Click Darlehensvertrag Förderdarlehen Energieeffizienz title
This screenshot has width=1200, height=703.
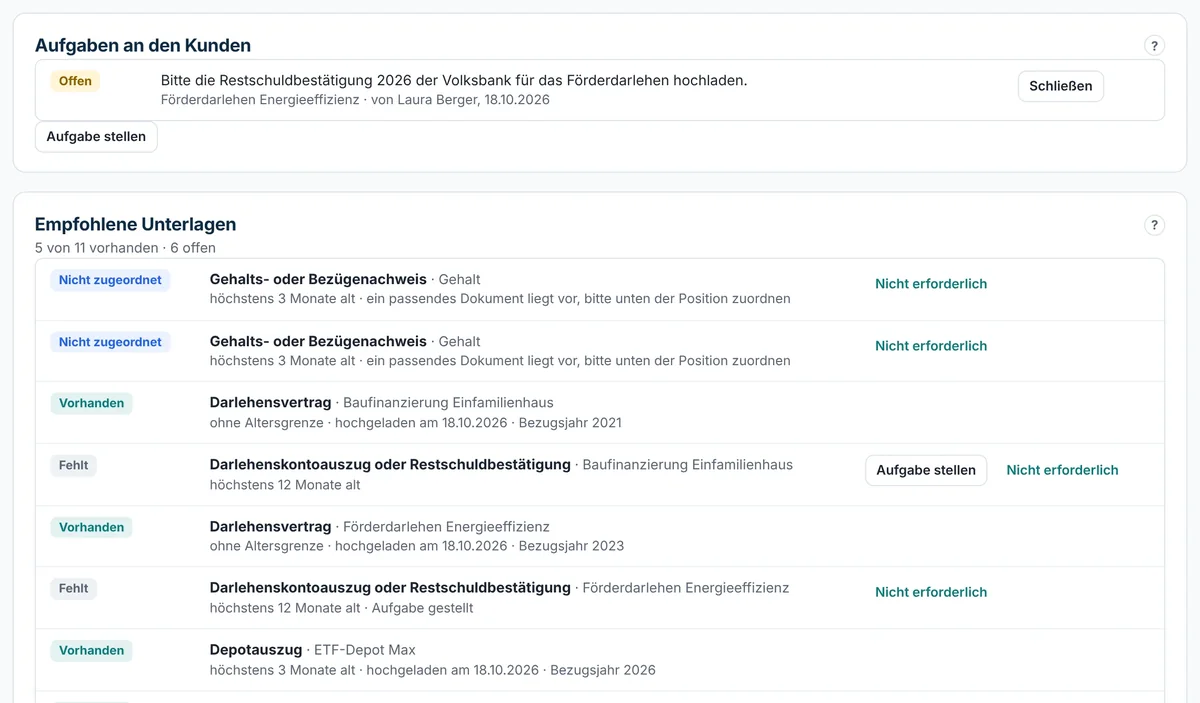tap(379, 526)
